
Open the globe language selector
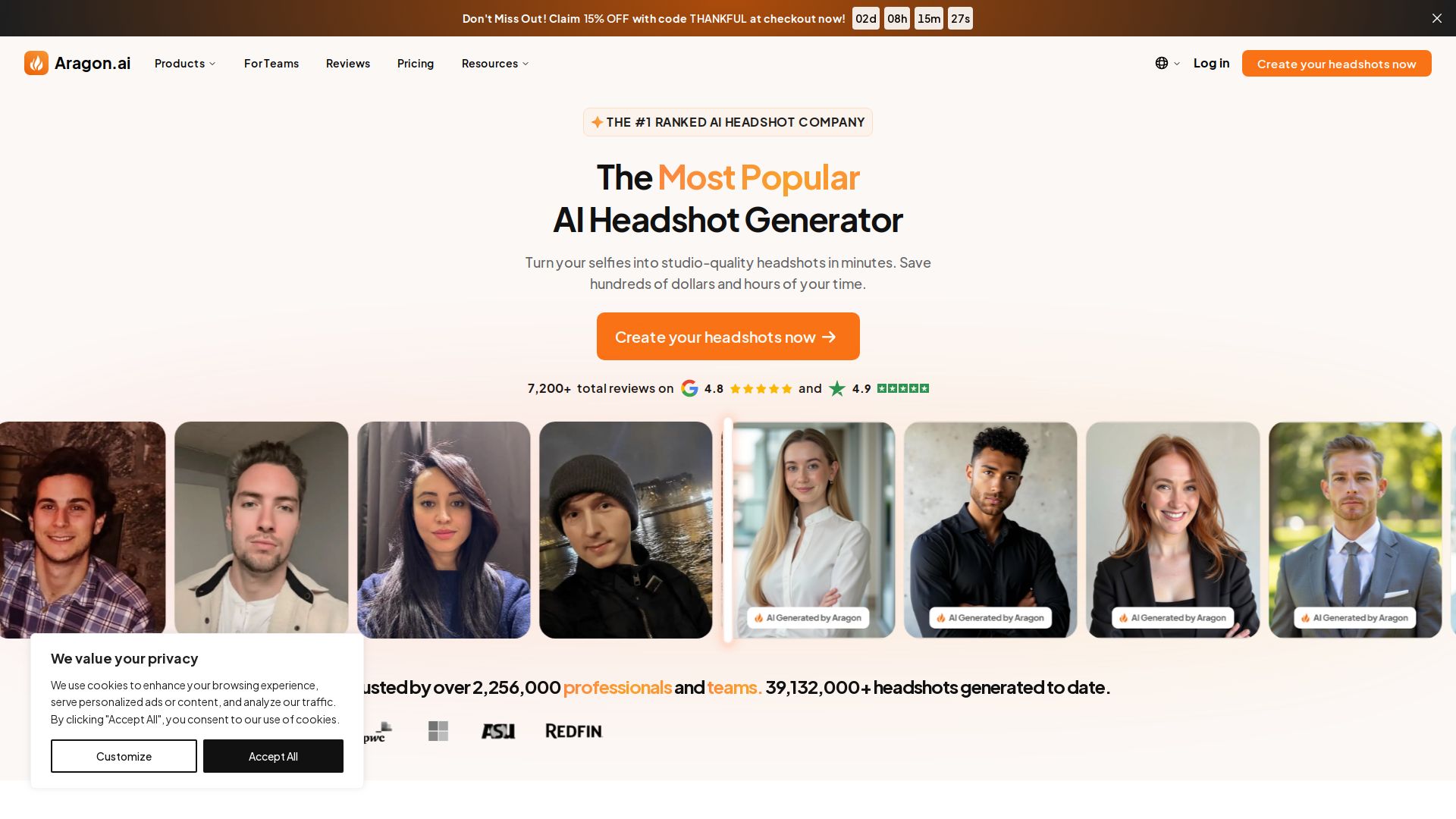pyautogui.click(x=1161, y=63)
